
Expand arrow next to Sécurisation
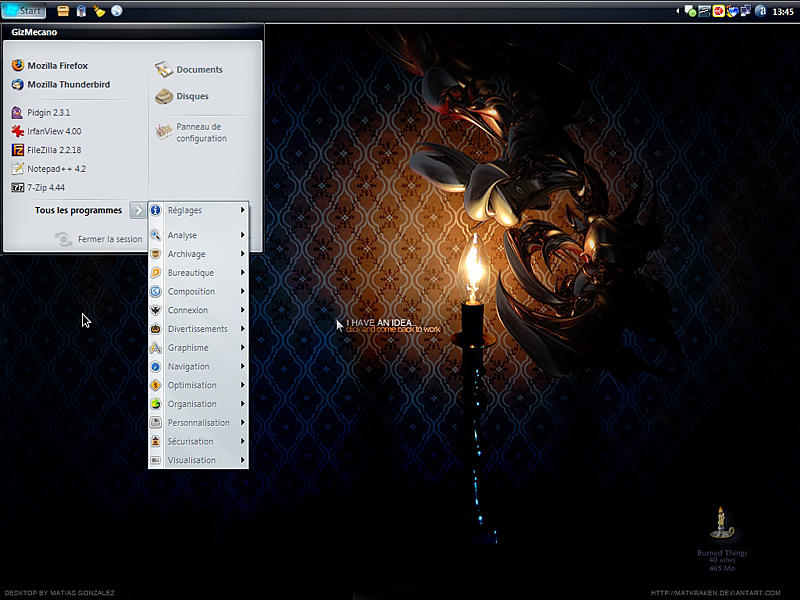coord(243,441)
